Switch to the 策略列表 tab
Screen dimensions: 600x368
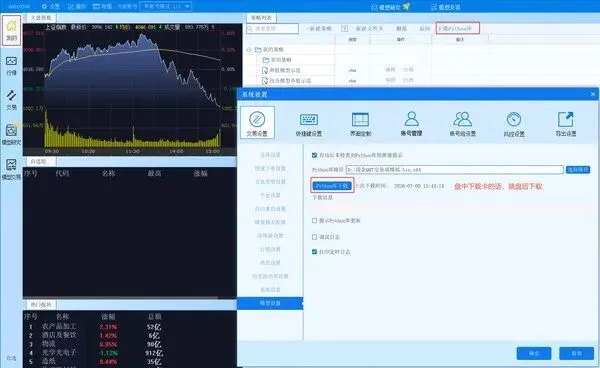click(x=261, y=18)
